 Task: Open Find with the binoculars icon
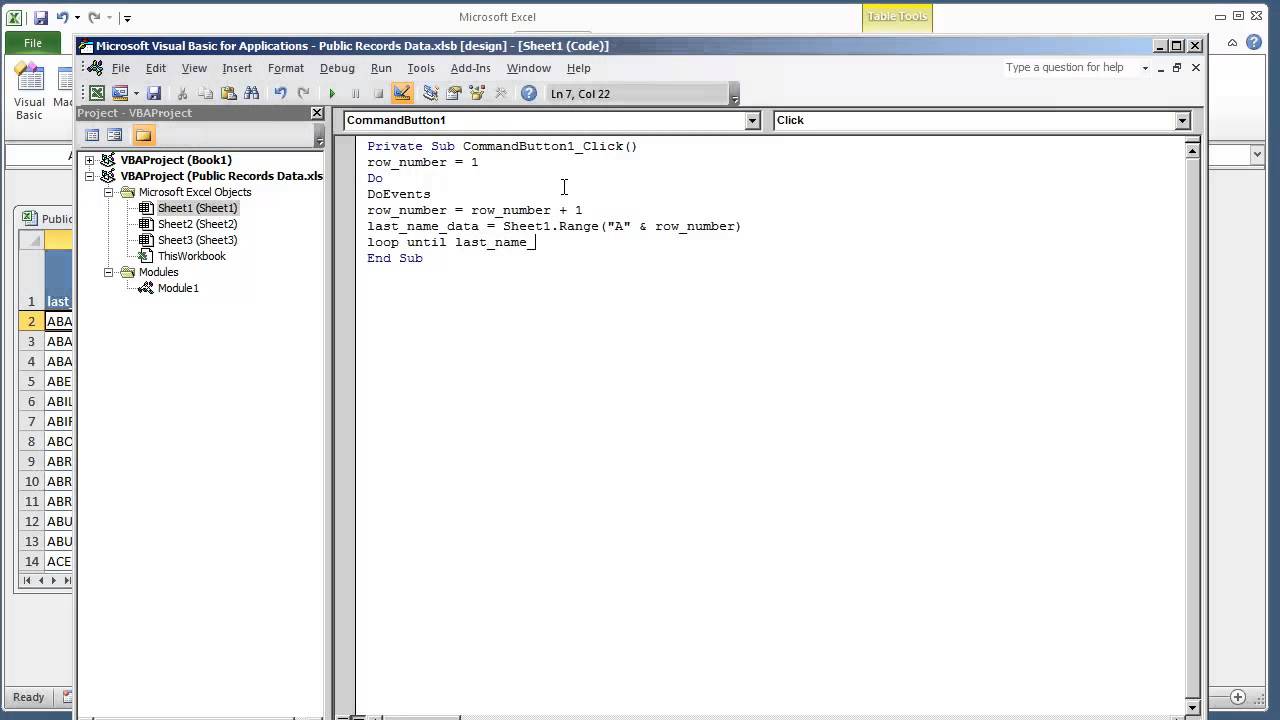tap(252, 93)
